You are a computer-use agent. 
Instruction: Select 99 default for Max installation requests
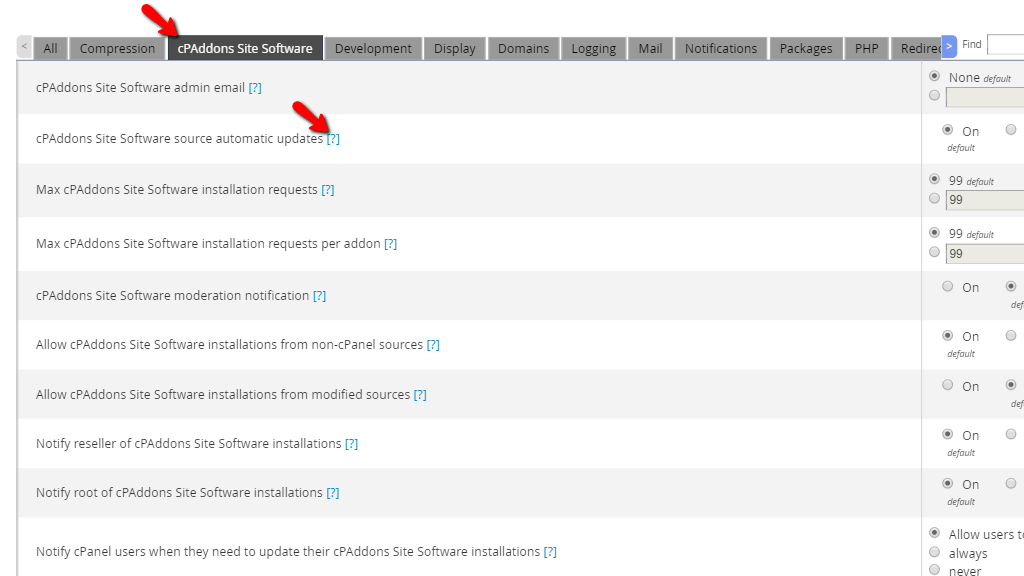[935, 179]
